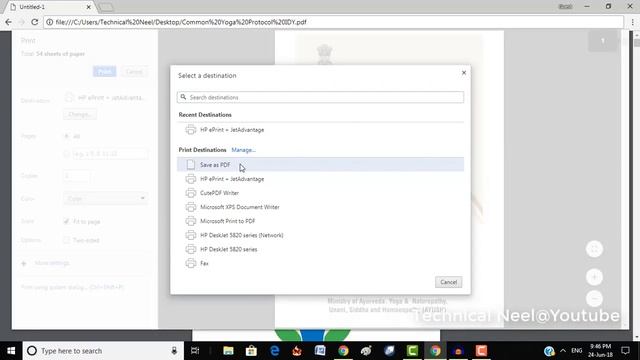Go back in the browser
640x360 pixels.
pyautogui.click(x=9, y=22)
